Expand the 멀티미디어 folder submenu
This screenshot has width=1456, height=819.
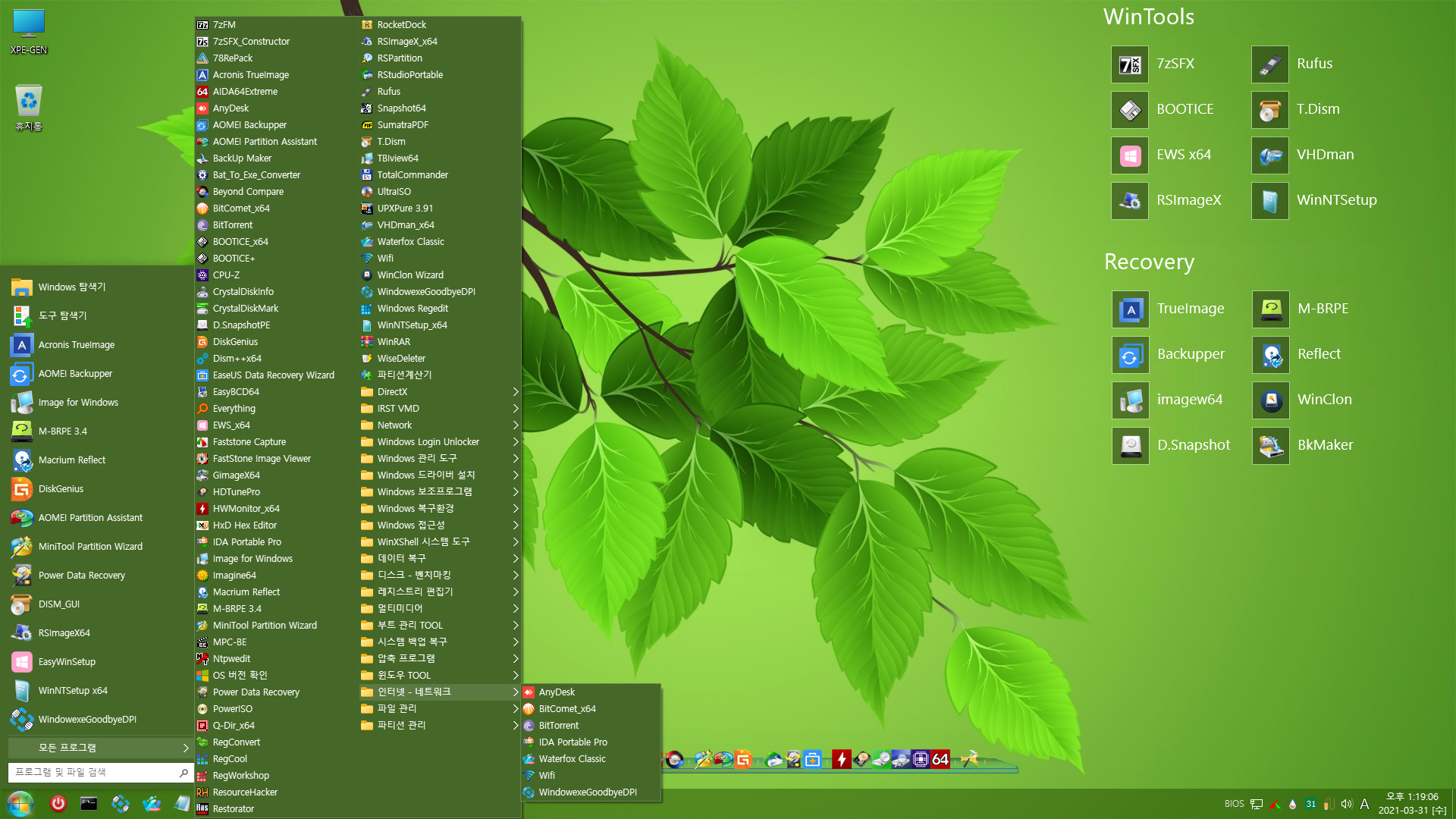click(440, 609)
